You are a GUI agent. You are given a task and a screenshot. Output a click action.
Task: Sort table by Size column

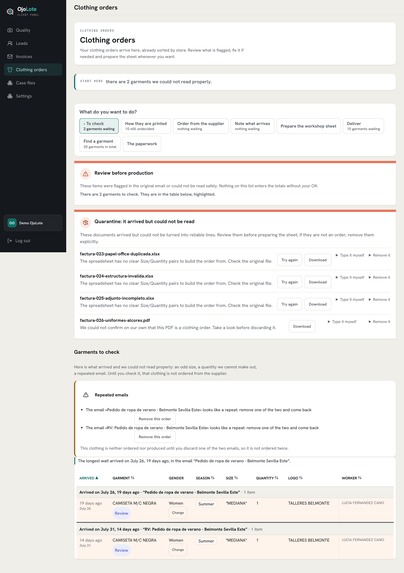pos(232,478)
